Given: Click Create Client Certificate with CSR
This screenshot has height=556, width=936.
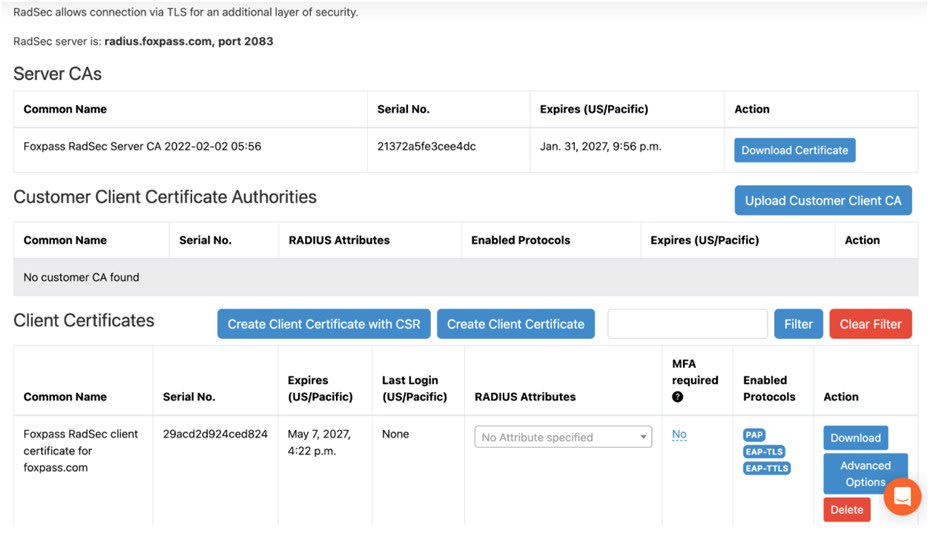Looking at the screenshot, I should pos(324,324).
